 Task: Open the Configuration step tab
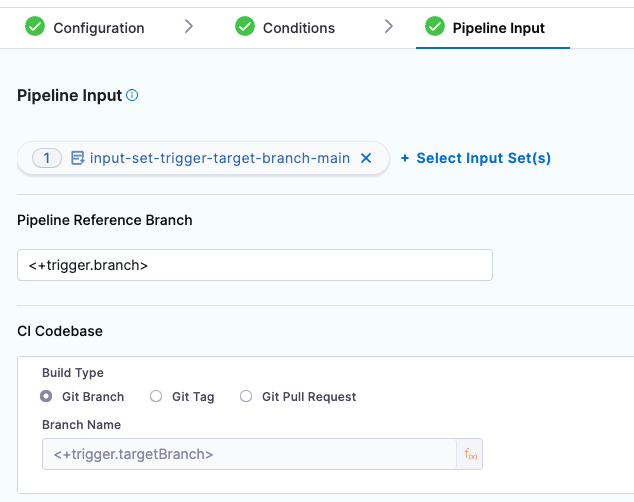[98, 28]
